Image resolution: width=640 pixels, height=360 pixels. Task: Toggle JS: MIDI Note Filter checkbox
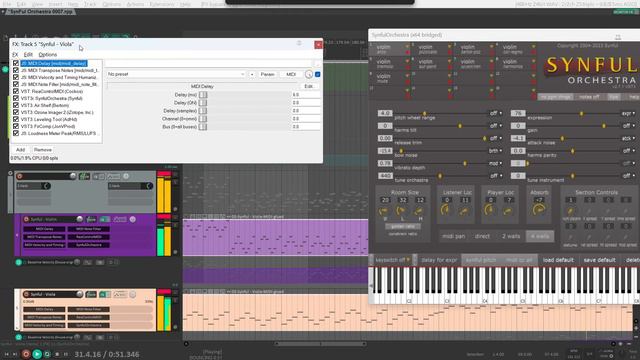pos(16,84)
